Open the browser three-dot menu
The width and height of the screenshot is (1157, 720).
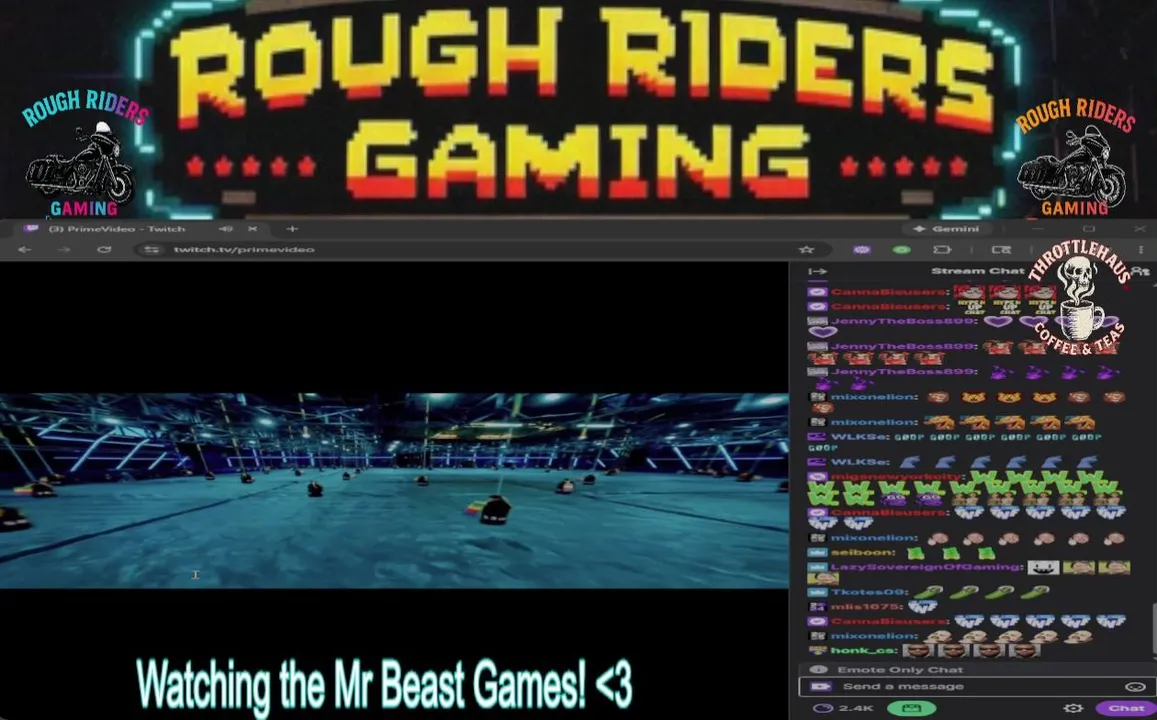coord(1141,249)
